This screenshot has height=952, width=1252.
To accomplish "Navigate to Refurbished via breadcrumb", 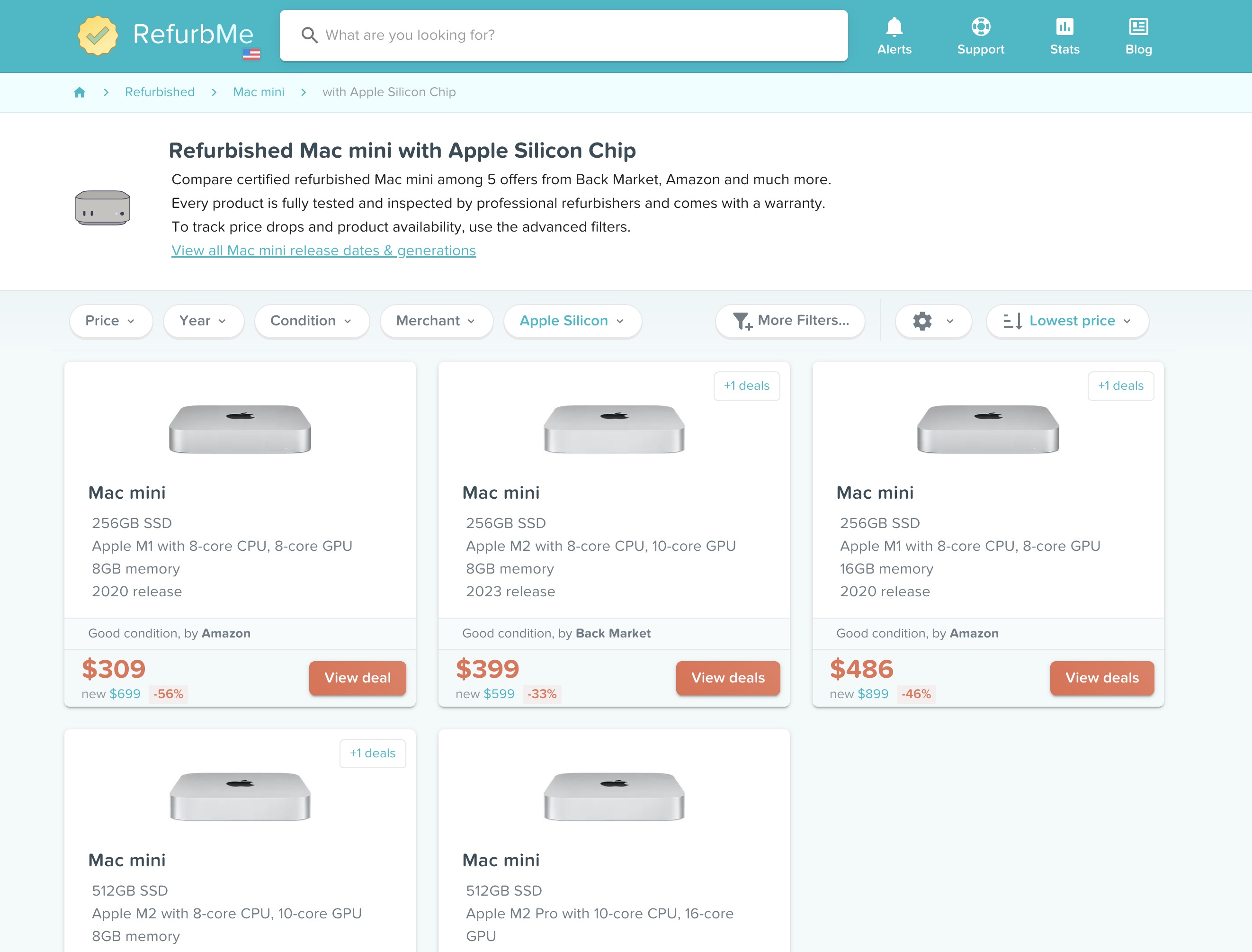I will (x=160, y=92).
